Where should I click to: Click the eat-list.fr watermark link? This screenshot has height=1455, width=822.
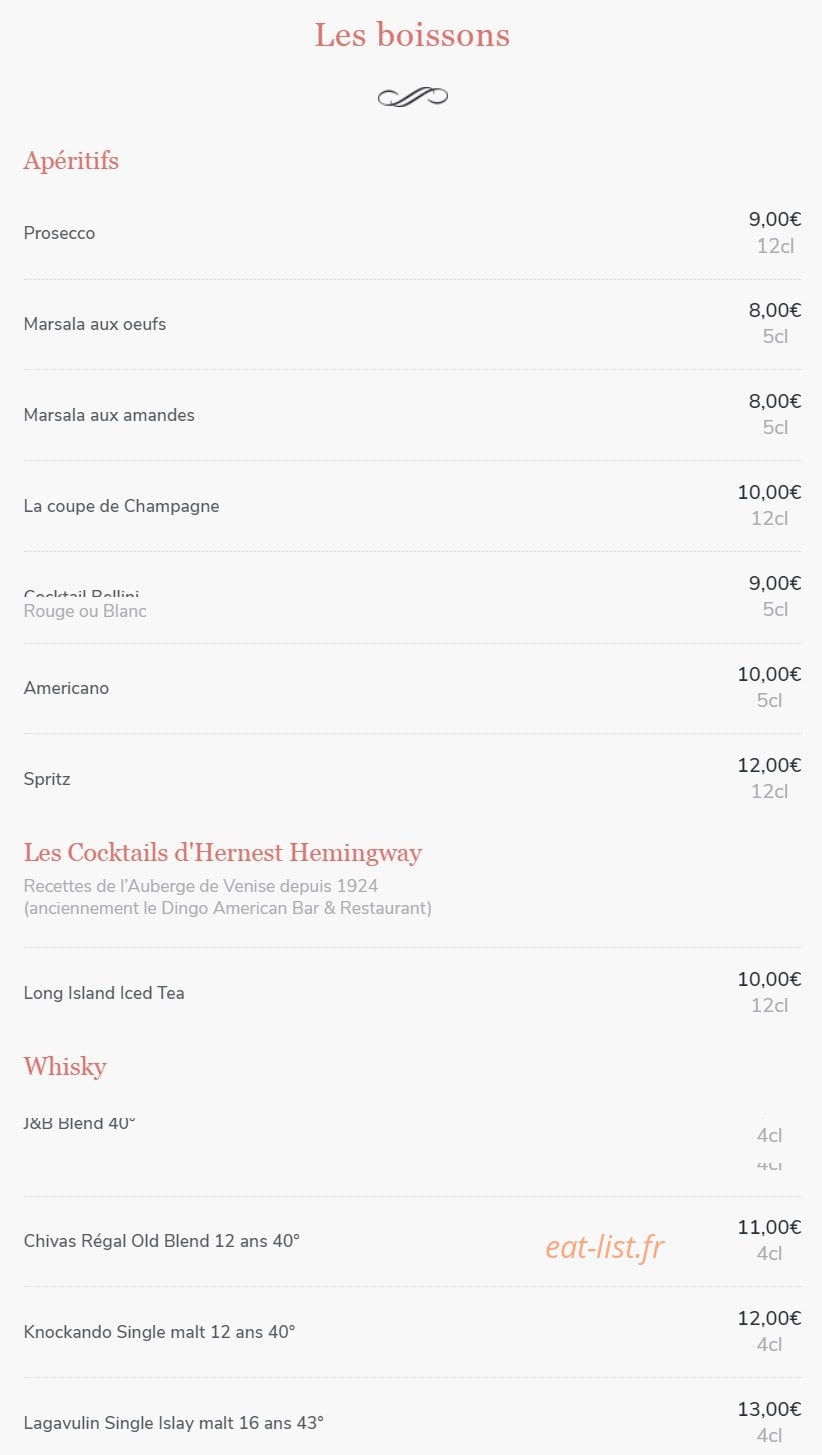tap(605, 1247)
